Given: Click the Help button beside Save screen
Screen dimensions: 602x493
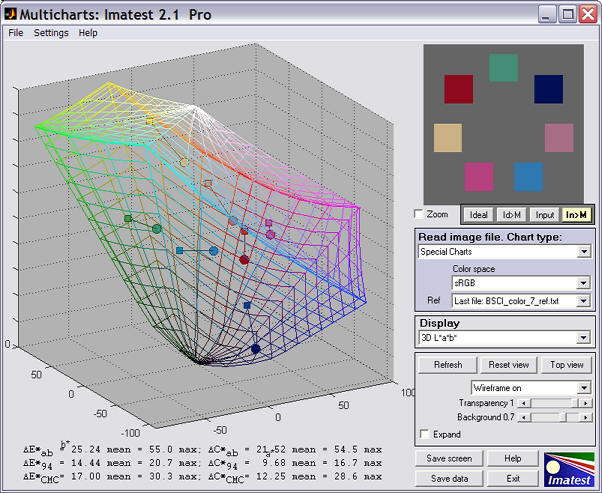Looking at the screenshot, I should (513, 458).
